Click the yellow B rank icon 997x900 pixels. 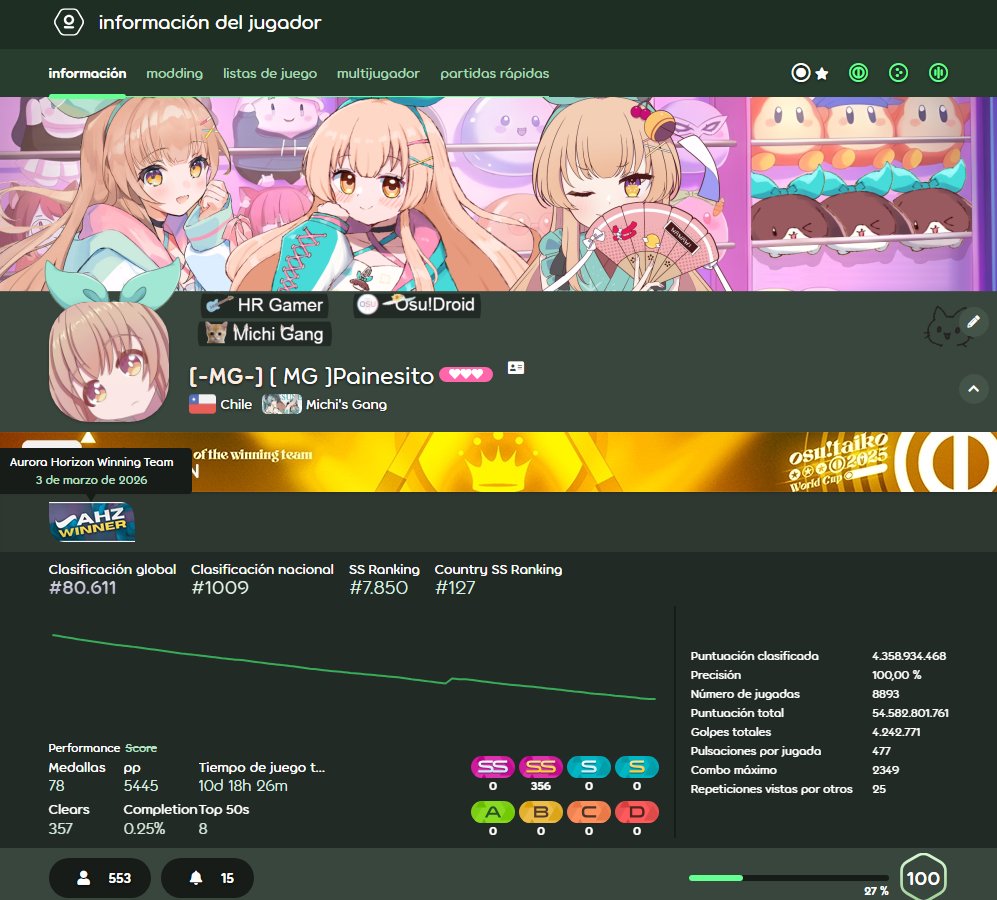[540, 812]
